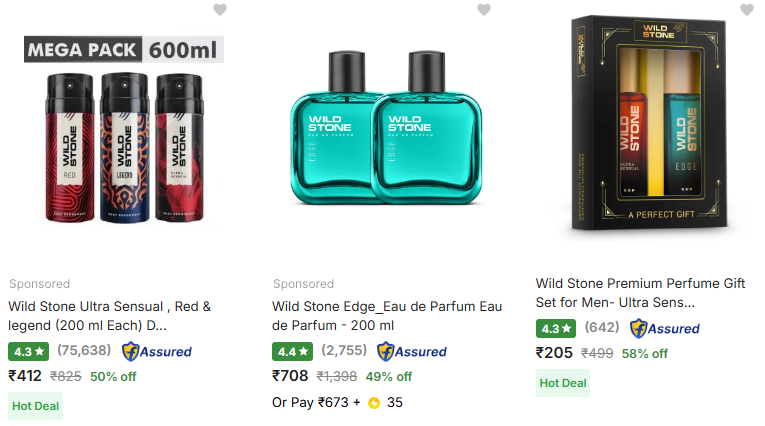The height and width of the screenshot is (426, 765).
Task: Open Wild Stone Edge Eau de Parfum title
Action: coord(386,316)
